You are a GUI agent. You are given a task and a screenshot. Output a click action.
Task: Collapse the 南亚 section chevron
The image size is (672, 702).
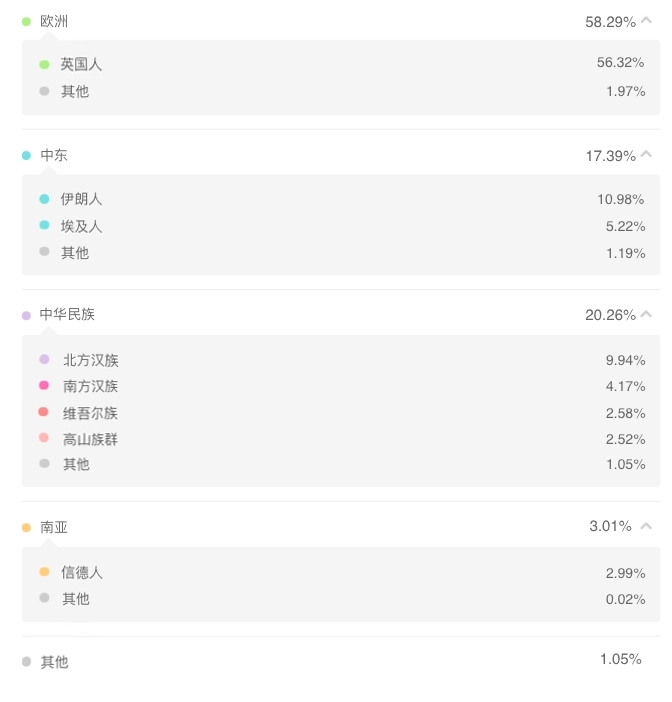pyautogui.click(x=646, y=526)
